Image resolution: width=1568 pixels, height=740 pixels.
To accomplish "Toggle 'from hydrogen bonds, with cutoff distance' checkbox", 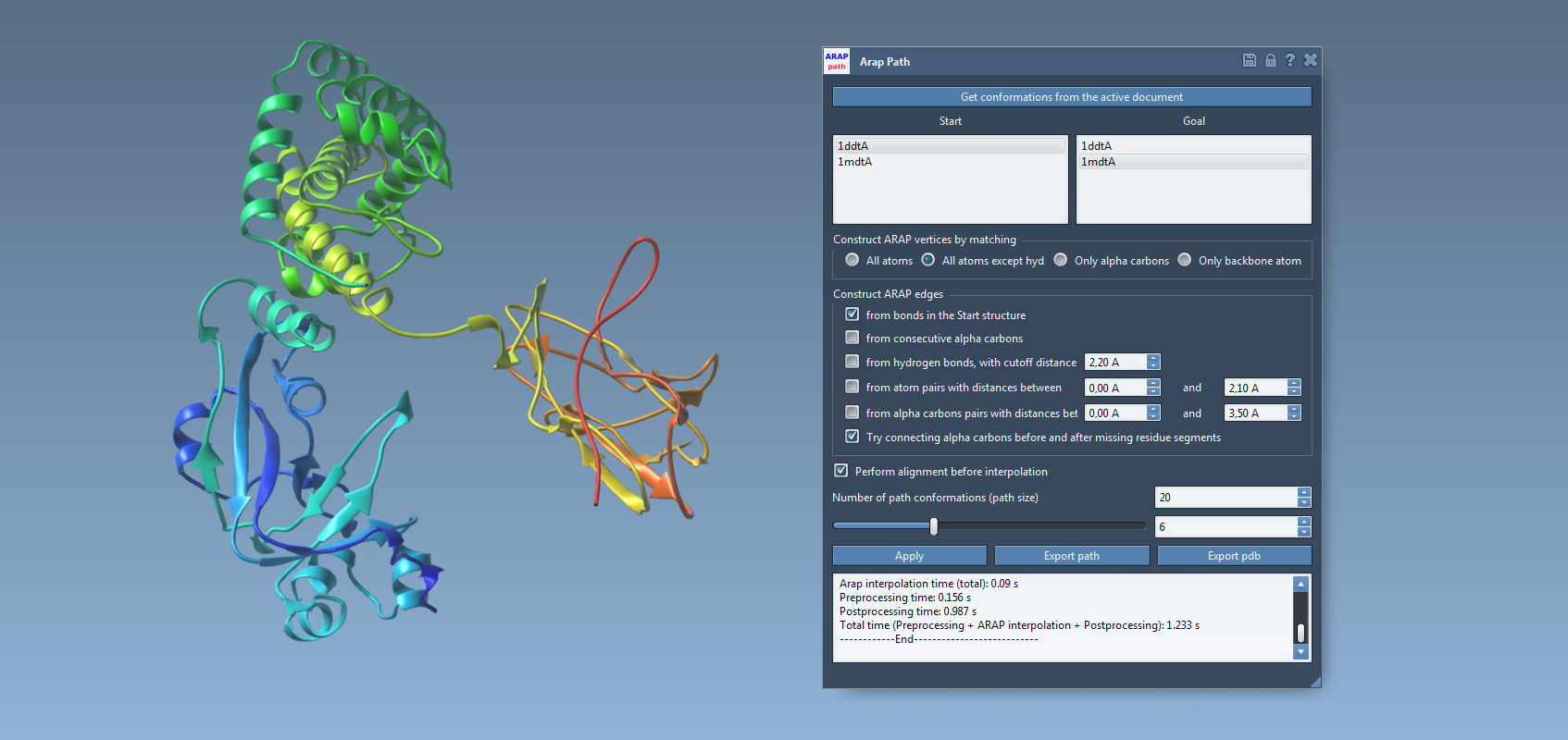I will click(x=852, y=362).
